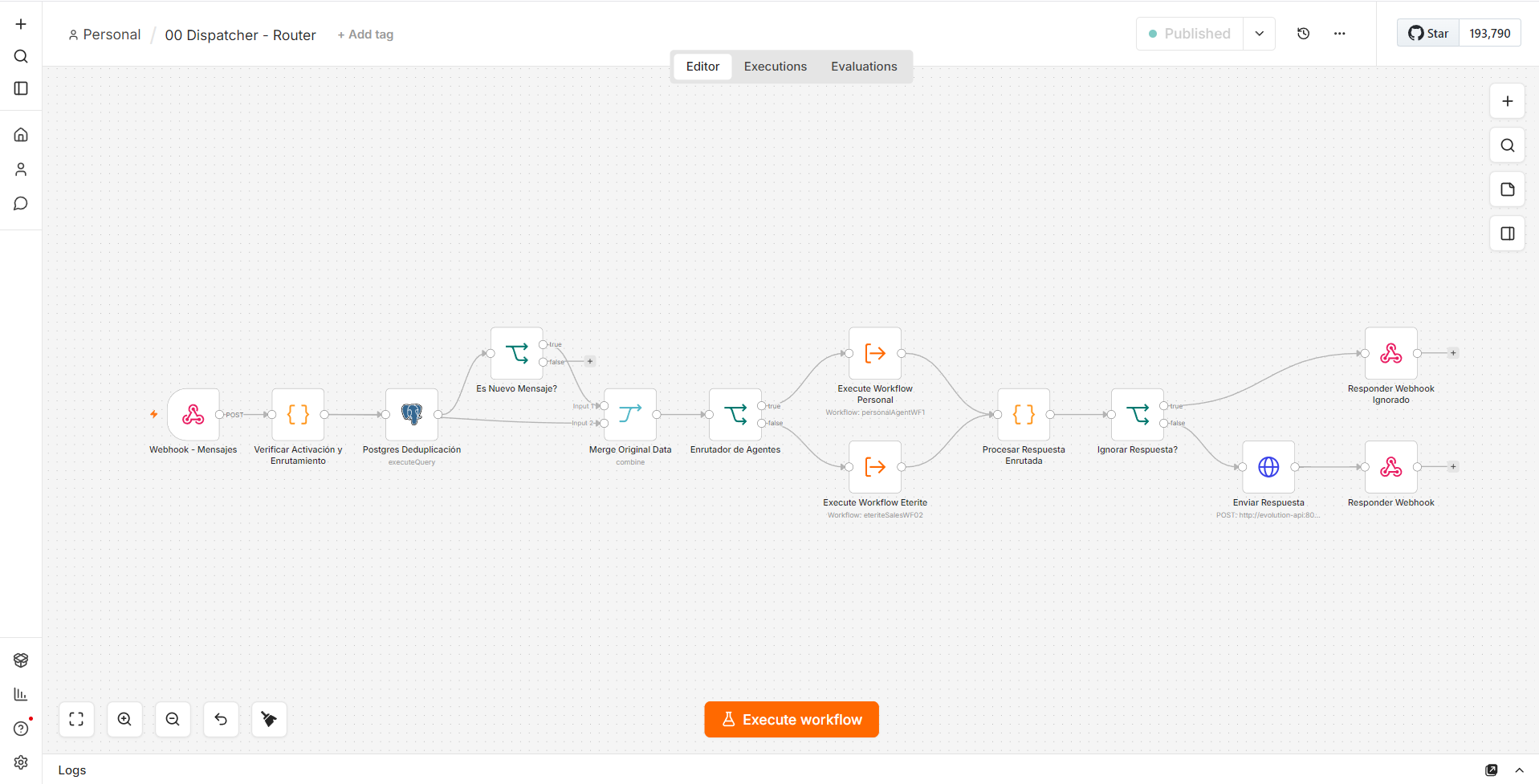Click the Published button
Viewport: 1539px width, 784px height.
[1190, 34]
